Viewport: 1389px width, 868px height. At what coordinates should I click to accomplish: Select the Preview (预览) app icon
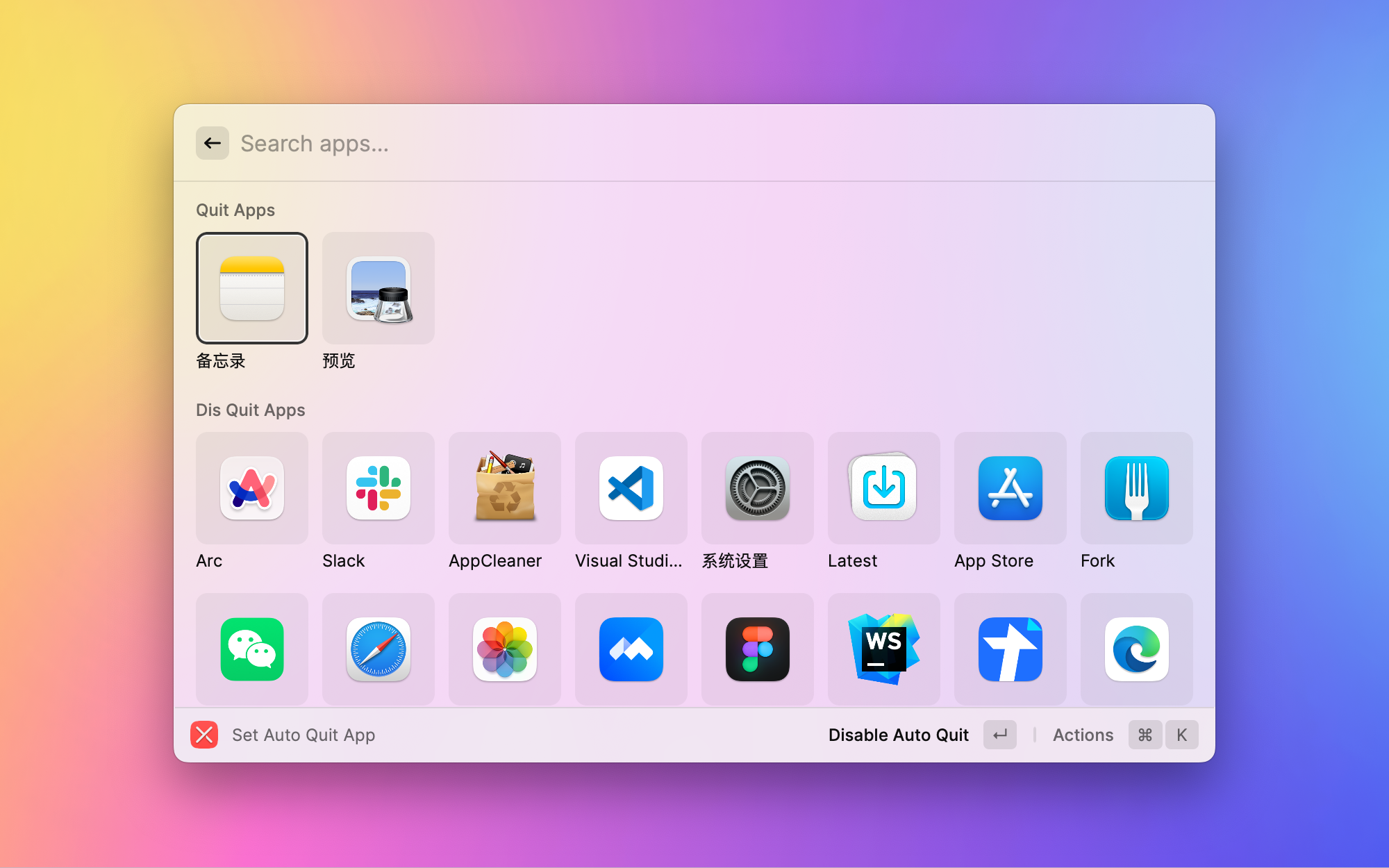[x=379, y=288]
